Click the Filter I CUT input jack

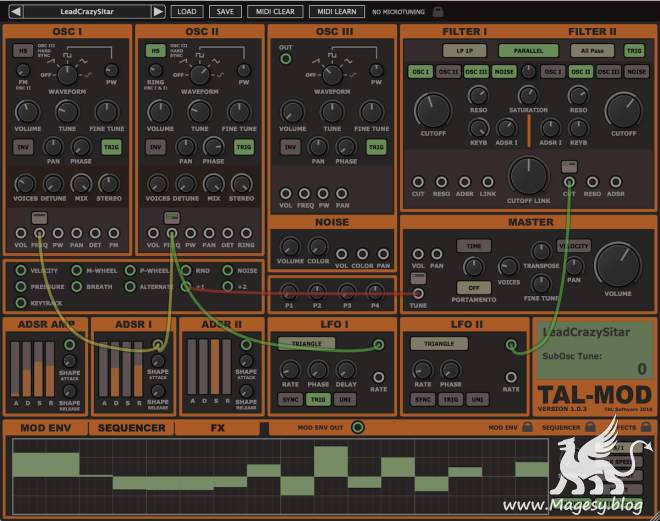point(418,182)
